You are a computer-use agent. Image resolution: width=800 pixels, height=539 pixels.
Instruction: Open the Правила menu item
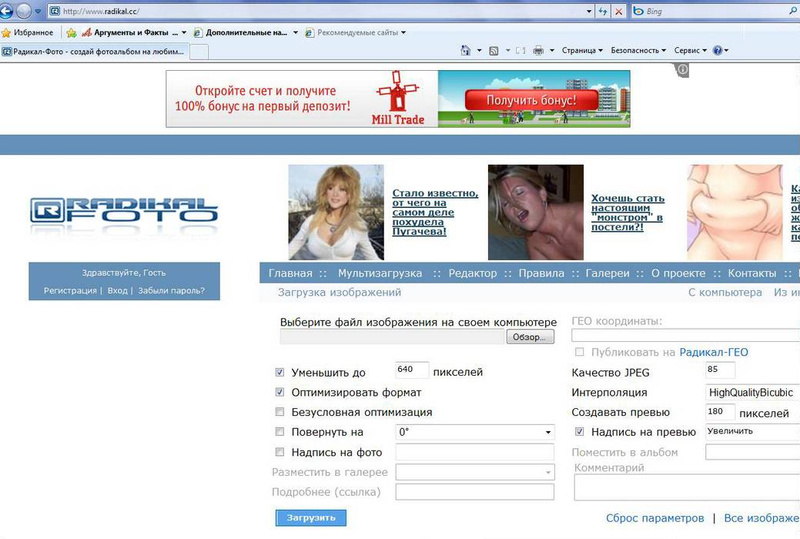tap(541, 273)
